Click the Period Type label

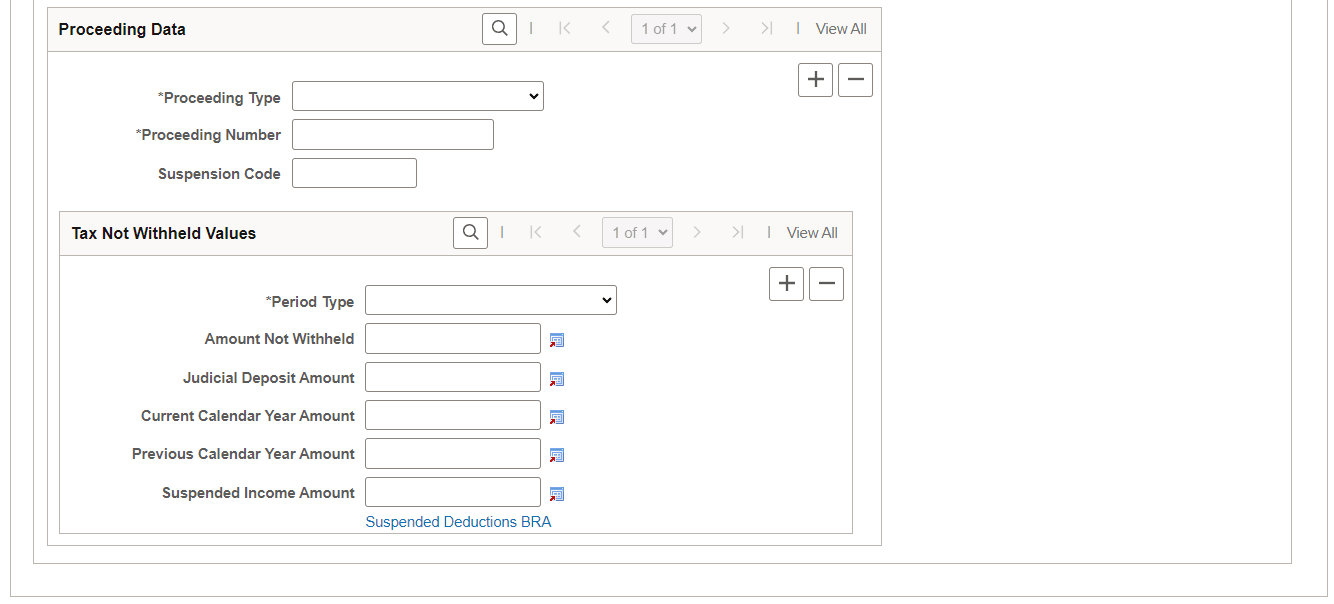tap(309, 302)
